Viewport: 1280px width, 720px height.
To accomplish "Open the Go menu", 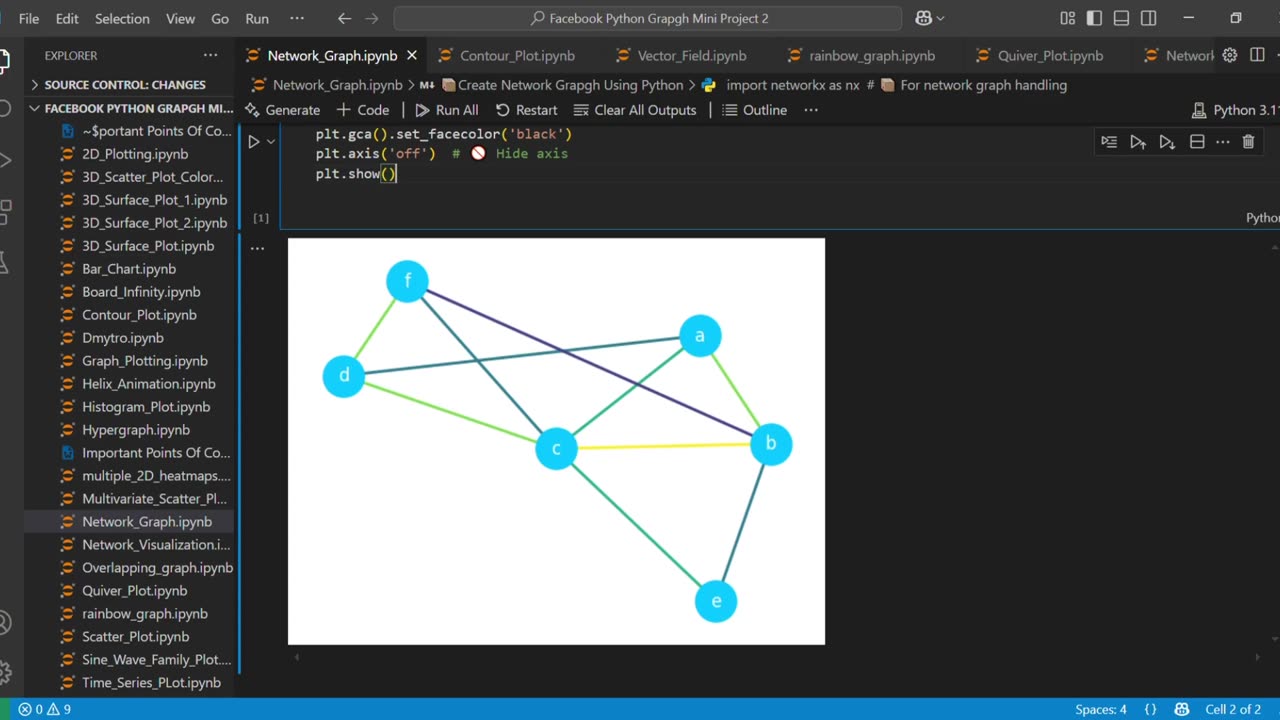I will (x=220, y=18).
